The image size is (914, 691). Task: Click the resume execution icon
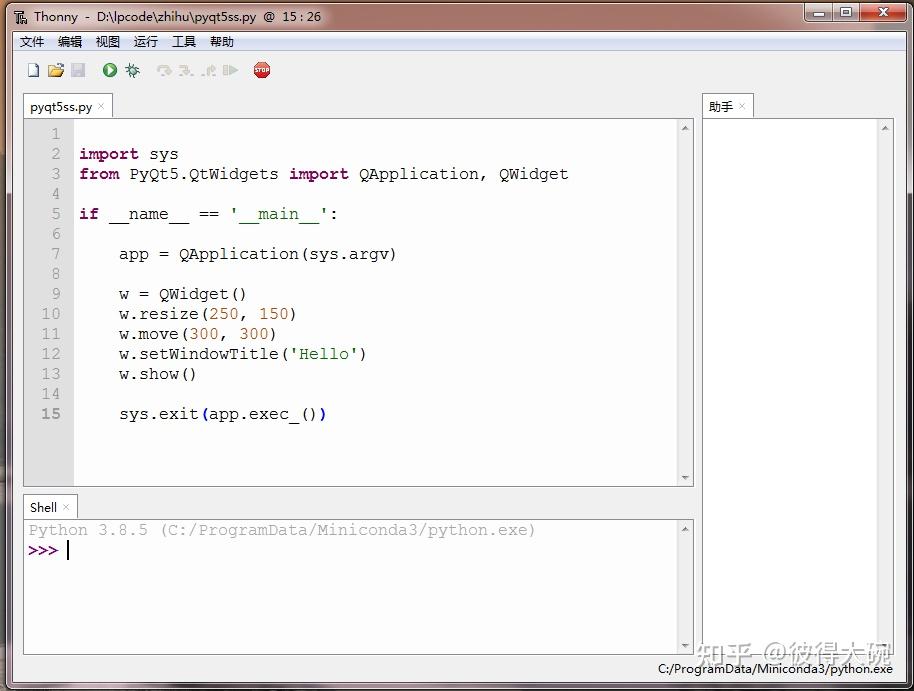point(229,70)
